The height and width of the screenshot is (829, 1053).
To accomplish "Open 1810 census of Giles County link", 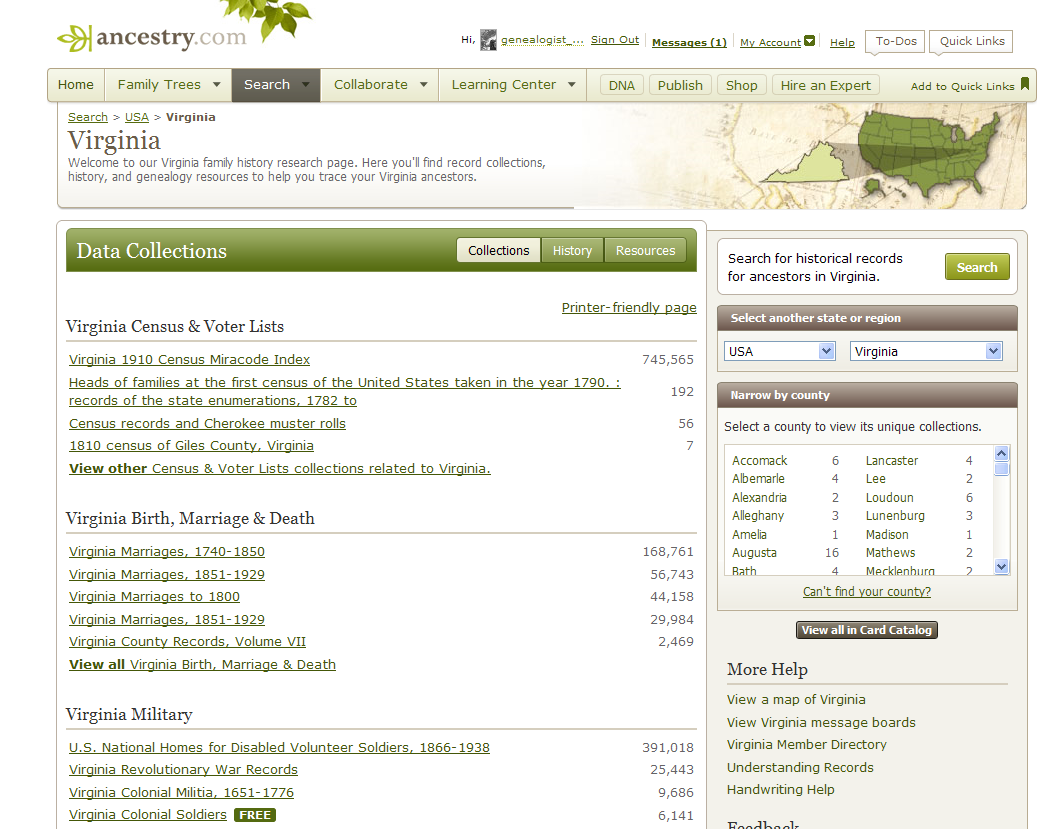I will pyautogui.click(x=191, y=445).
